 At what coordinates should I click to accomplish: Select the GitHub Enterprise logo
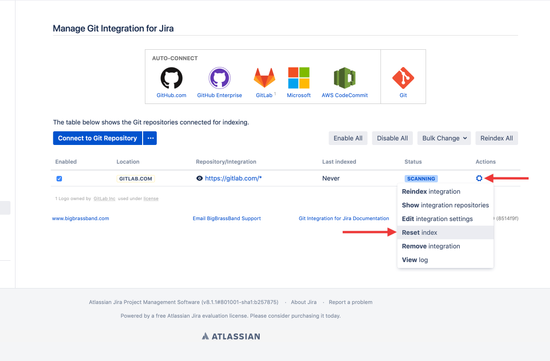[x=219, y=78]
